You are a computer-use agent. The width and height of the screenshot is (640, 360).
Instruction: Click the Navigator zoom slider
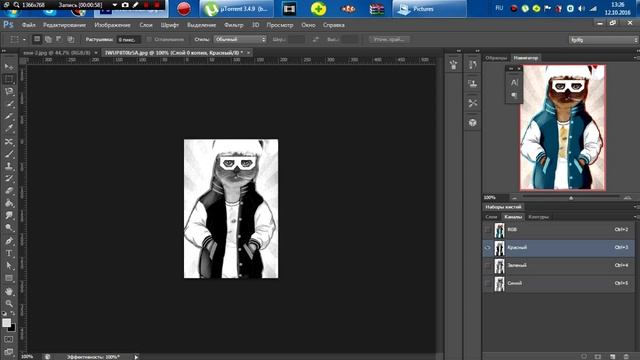(x=571, y=197)
